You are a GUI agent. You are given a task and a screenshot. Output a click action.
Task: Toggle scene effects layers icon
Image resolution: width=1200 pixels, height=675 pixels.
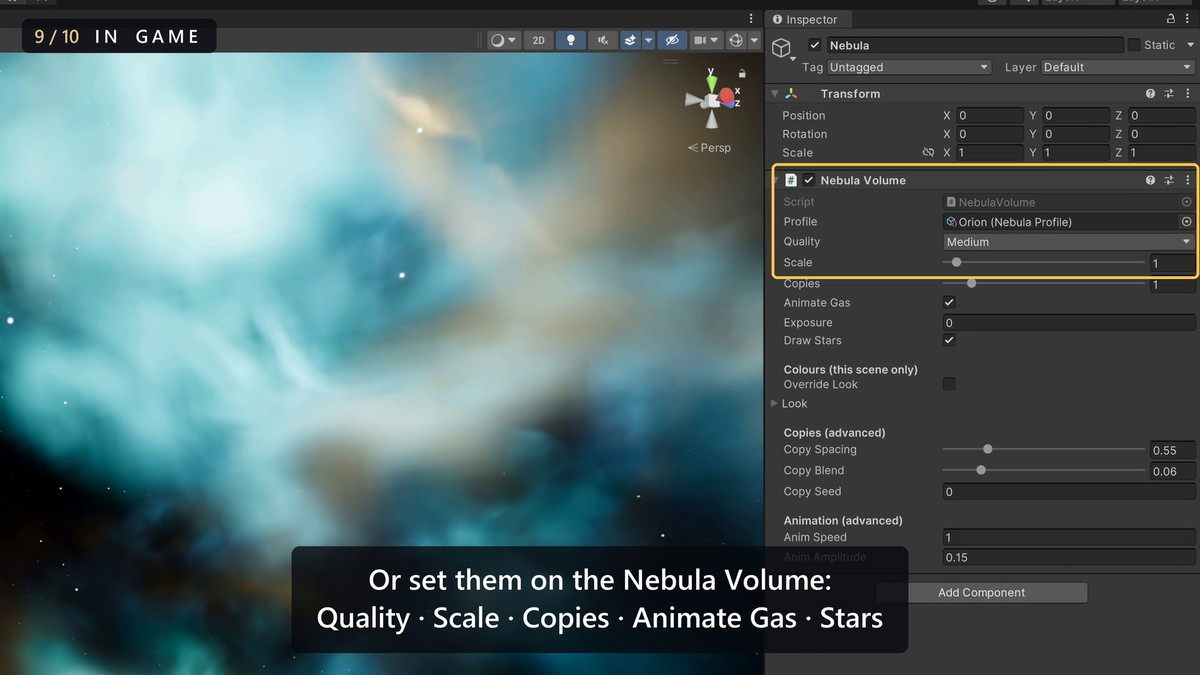click(630, 40)
